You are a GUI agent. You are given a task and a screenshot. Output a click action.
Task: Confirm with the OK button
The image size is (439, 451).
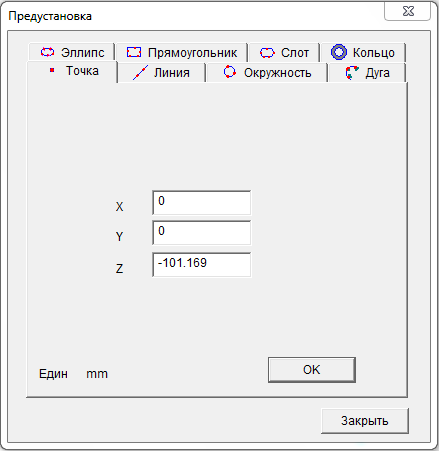pyautogui.click(x=312, y=370)
